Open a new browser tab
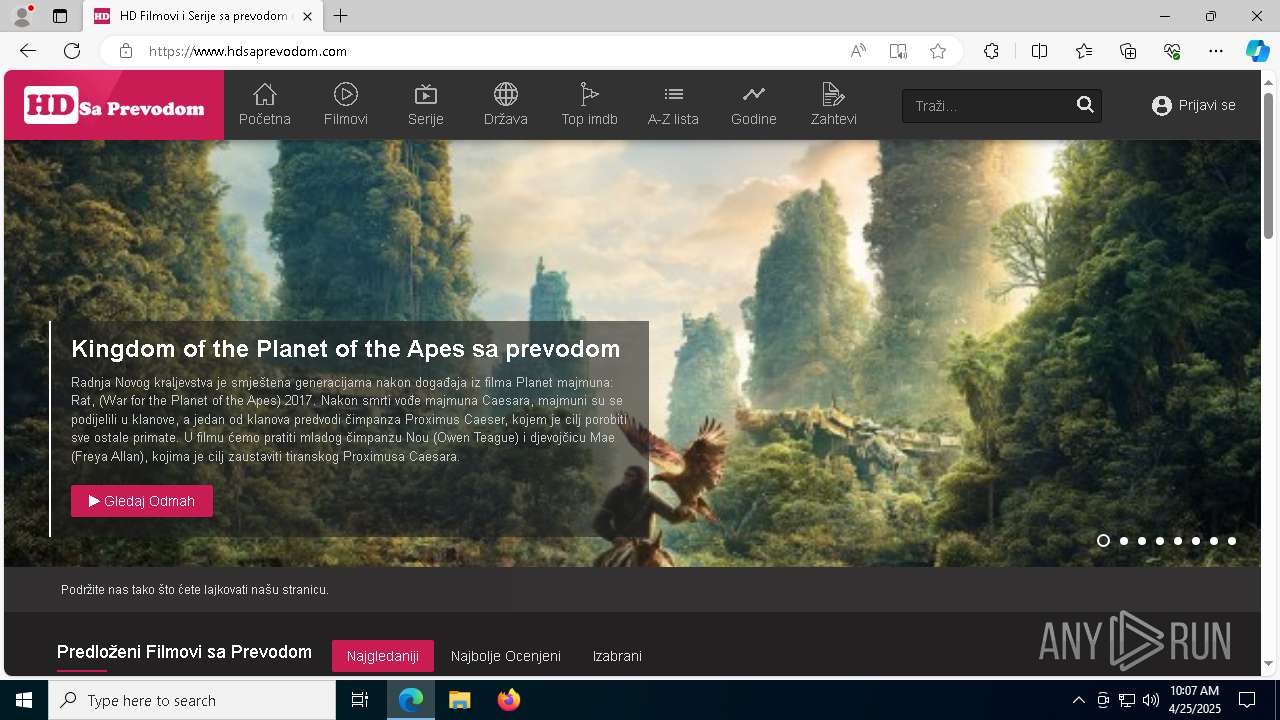Screen dimensions: 1280x720 341,16
